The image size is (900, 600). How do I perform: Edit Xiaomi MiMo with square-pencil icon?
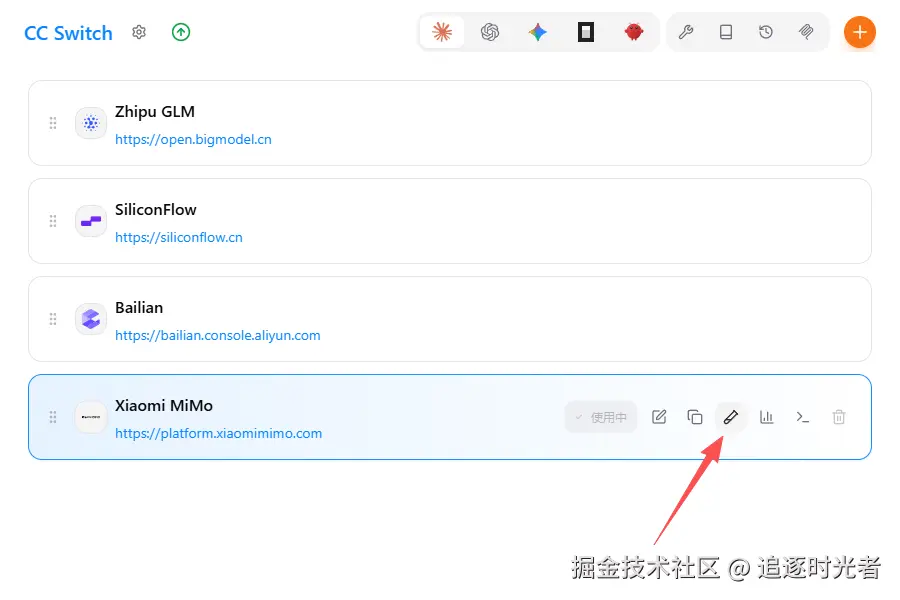(659, 417)
